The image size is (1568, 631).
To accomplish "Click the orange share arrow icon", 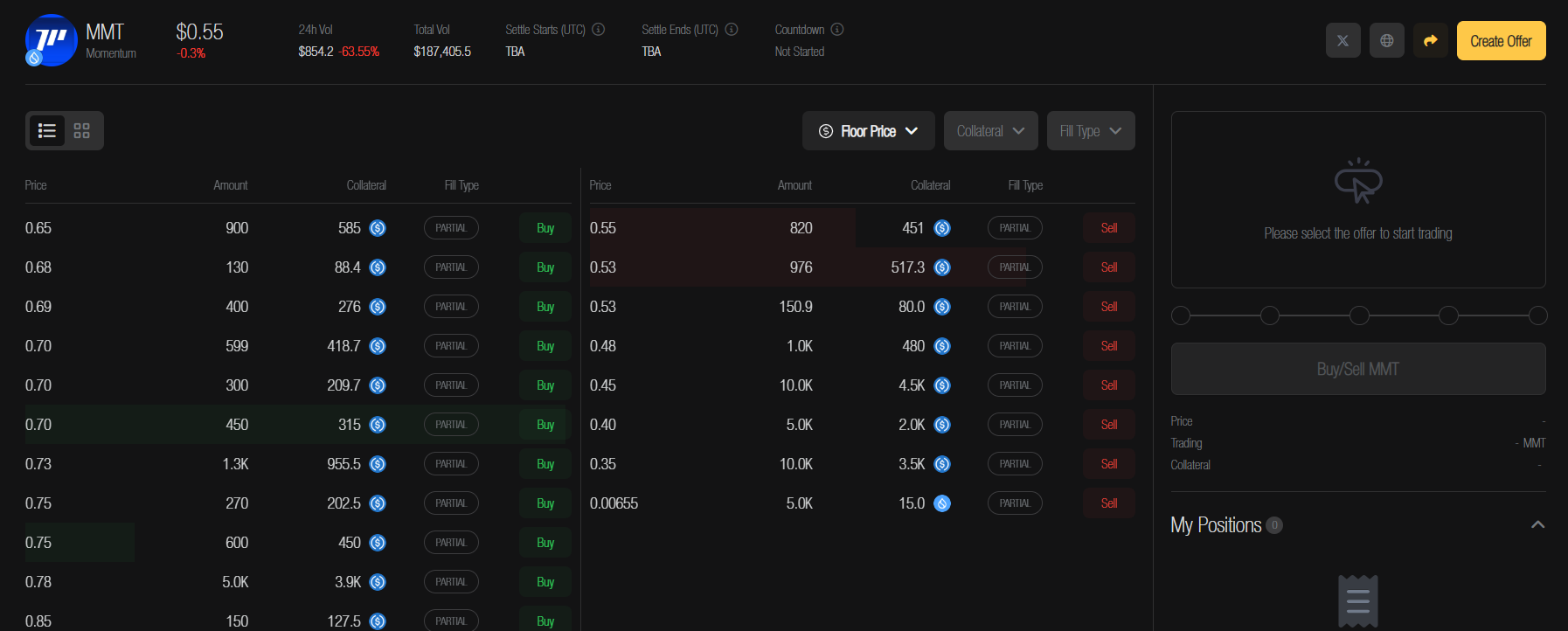I will pyautogui.click(x=1430, y=40).
